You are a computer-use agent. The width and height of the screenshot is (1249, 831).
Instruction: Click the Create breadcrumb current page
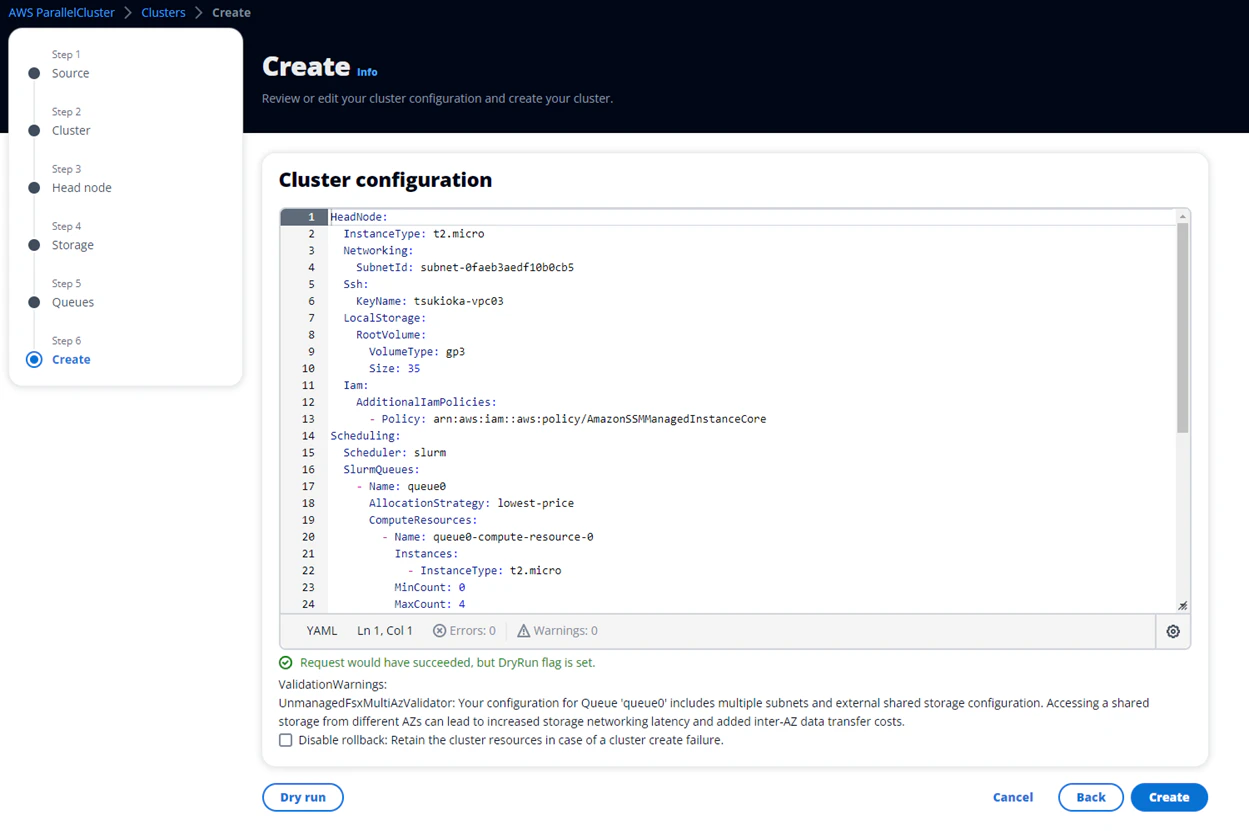point(231,13)
